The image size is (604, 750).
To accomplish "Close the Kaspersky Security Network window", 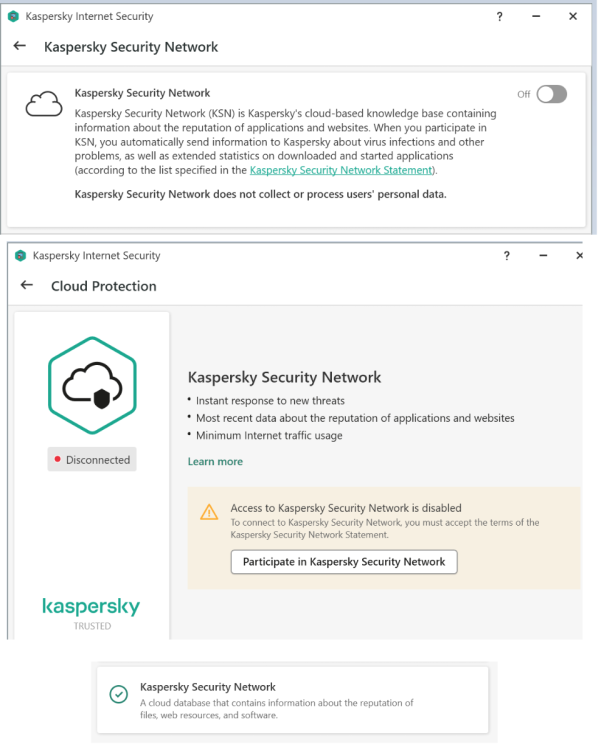I will pyautogui.click(x=573, y=16).
